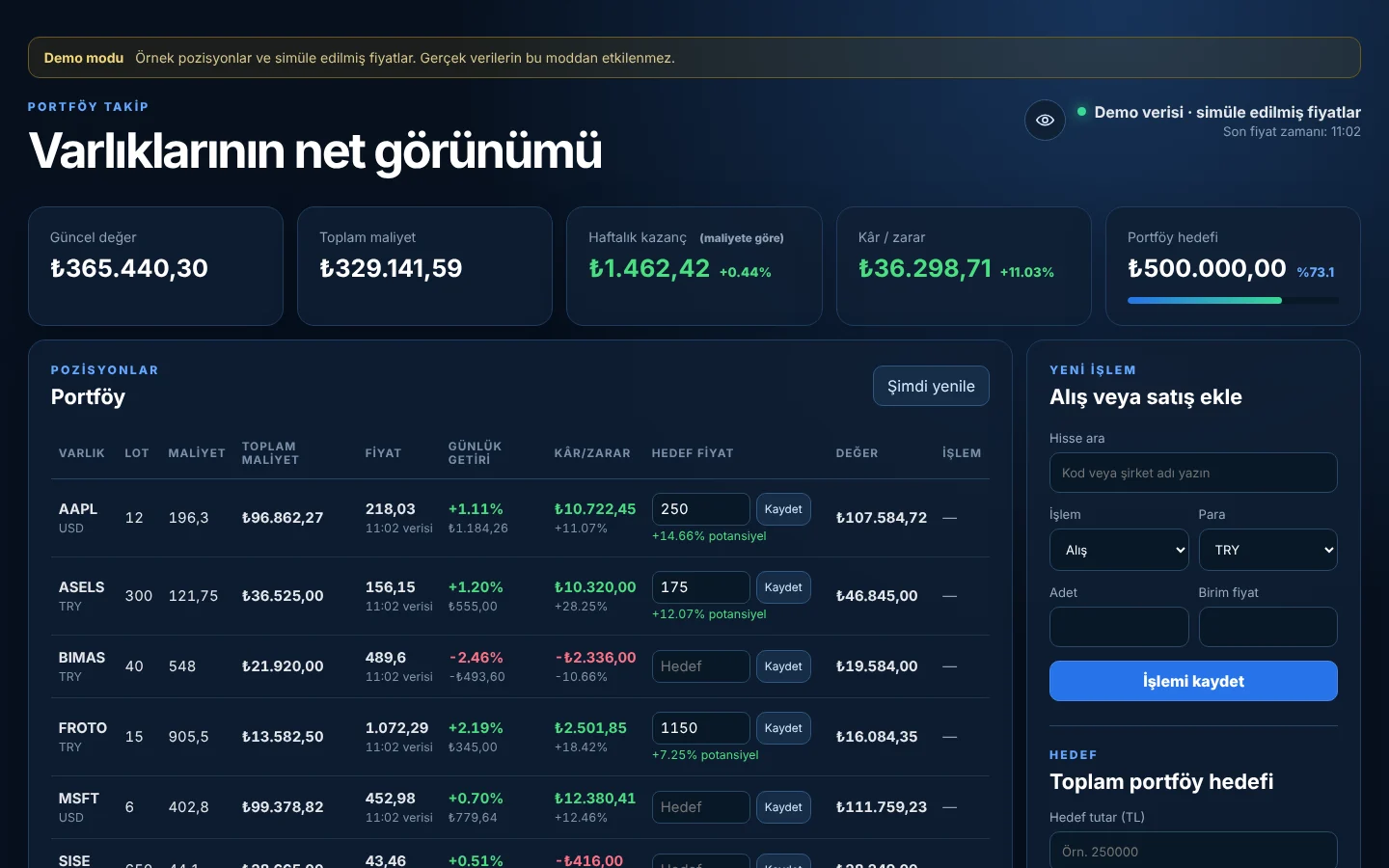Open the İşlem dropdown set to Alış
Screen dimensions: 1389x868
[x=1119, y=550]
